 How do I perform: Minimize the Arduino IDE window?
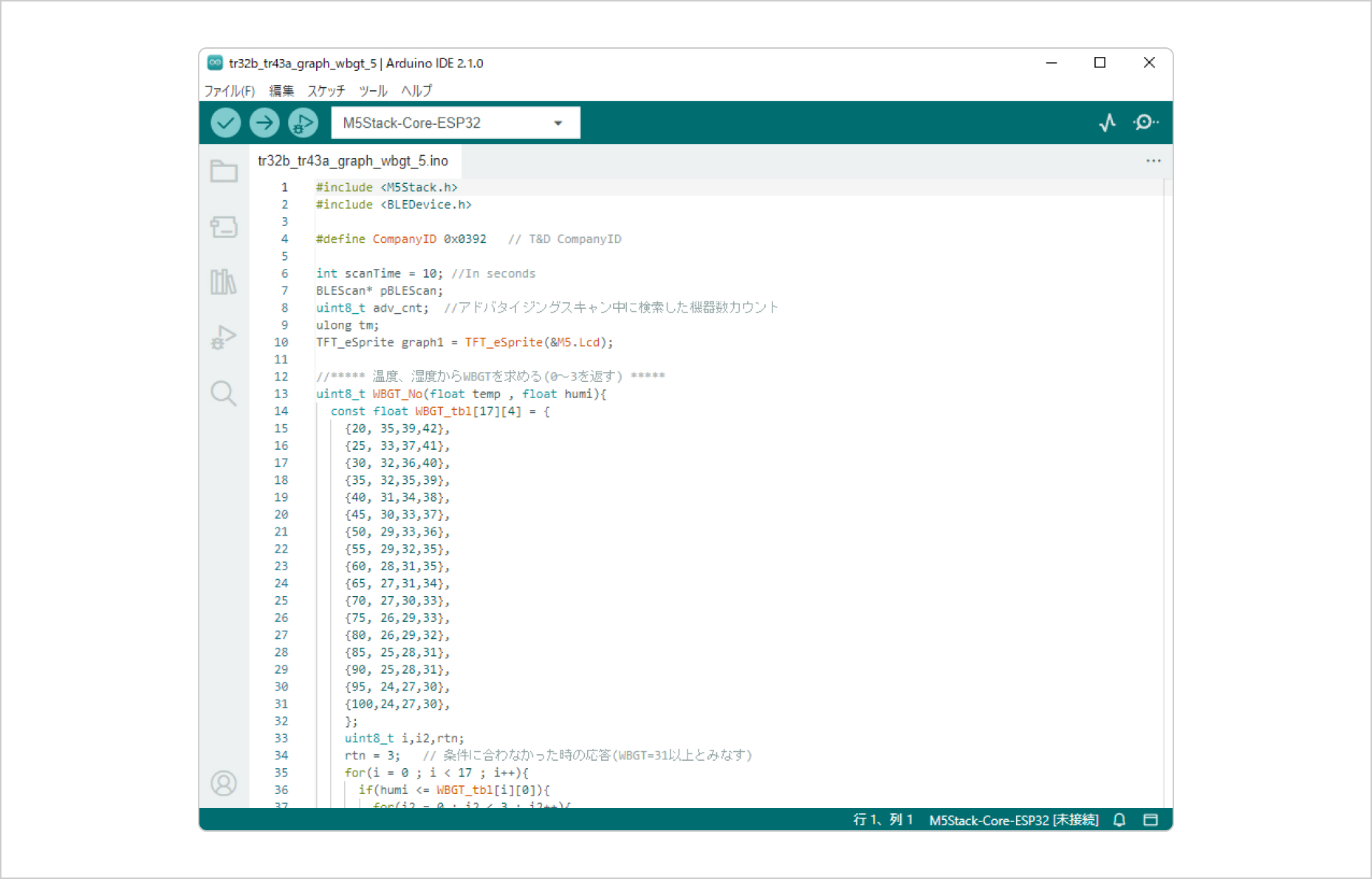pyautogui.click(x=1052, y=63)
